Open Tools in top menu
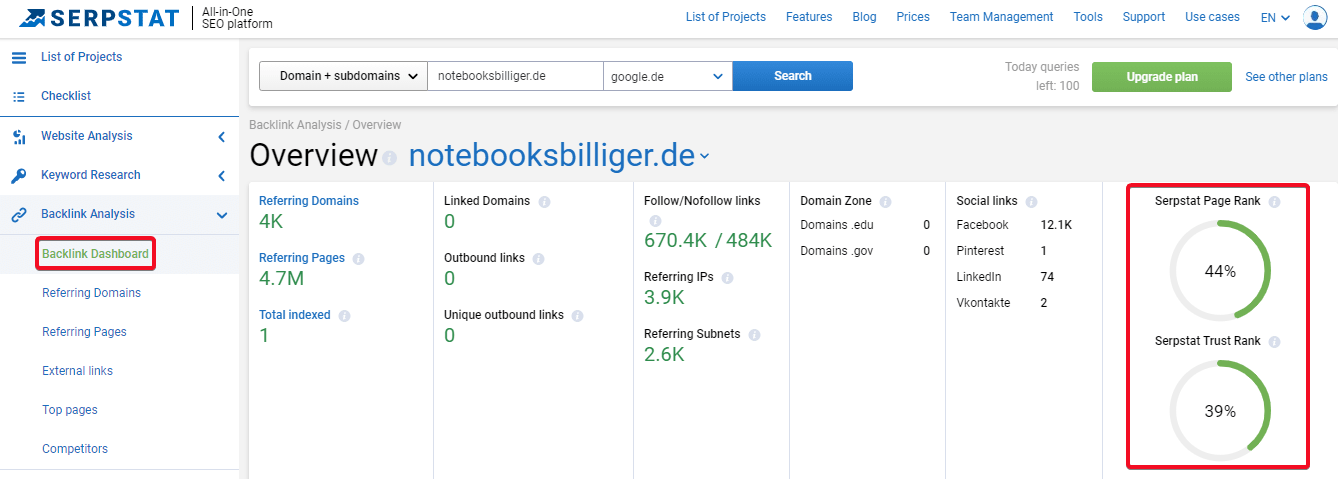This screenshot has height=479, width=1338. (1088, 17)
